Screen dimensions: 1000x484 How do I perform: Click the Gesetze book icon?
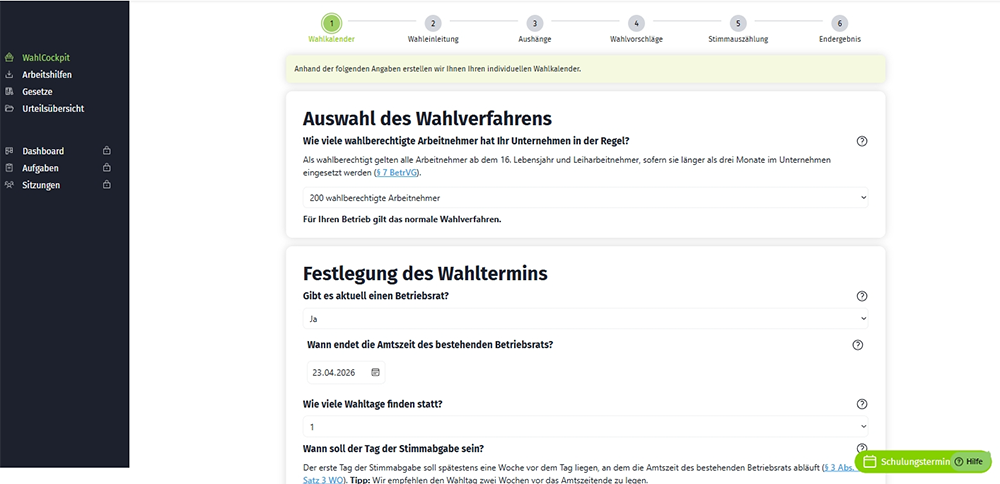coord(9,92)
